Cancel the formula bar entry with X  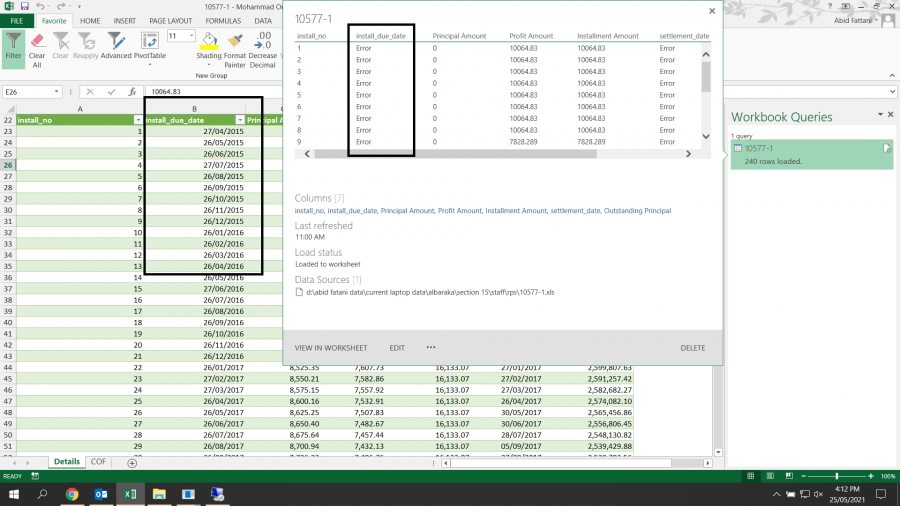click(90, 91)
